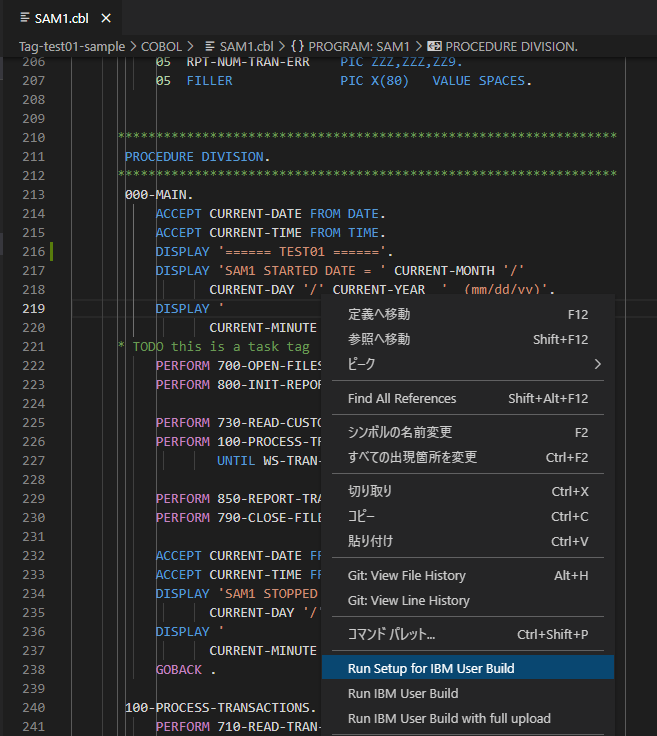Click the symbol icon before PROCEDURE DIVISION.
This screenshot has width=657, height=736.
pos(434,46)
